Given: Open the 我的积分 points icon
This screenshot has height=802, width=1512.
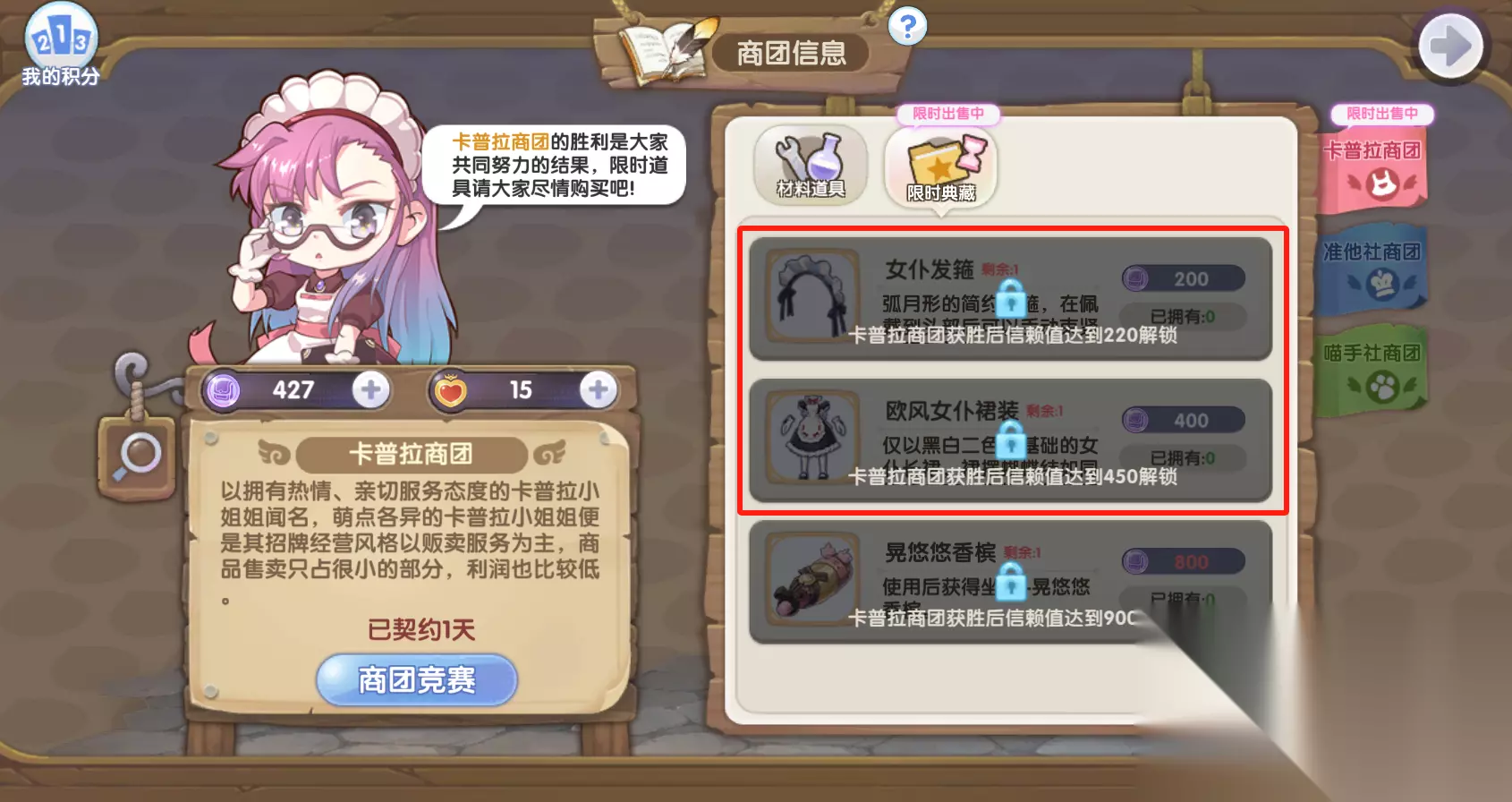Looking at the screenshot, I should point(60,45).
